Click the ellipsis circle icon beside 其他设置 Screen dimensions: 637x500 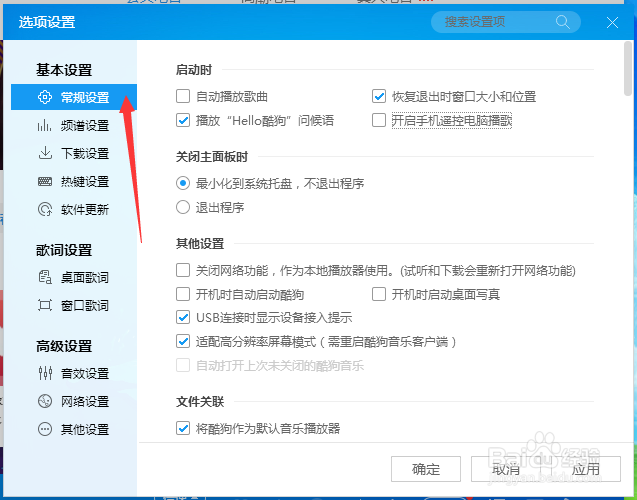coord(45,429)
